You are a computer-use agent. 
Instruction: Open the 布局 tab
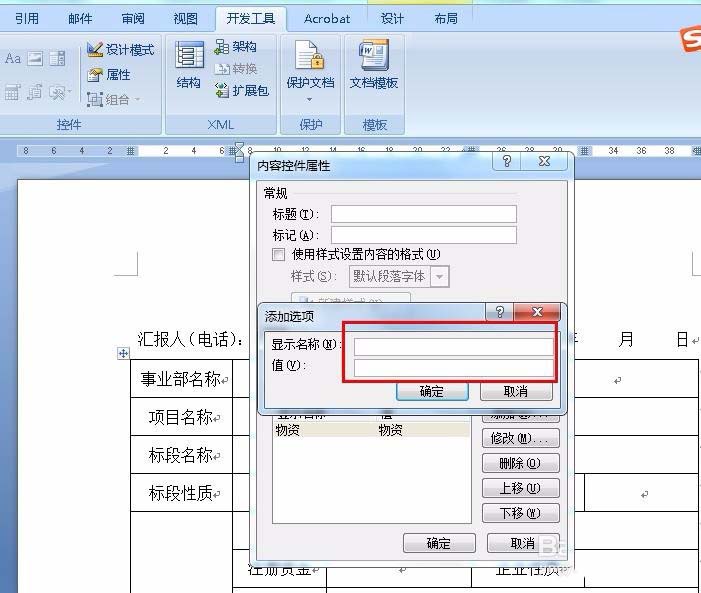pos(446,18)
